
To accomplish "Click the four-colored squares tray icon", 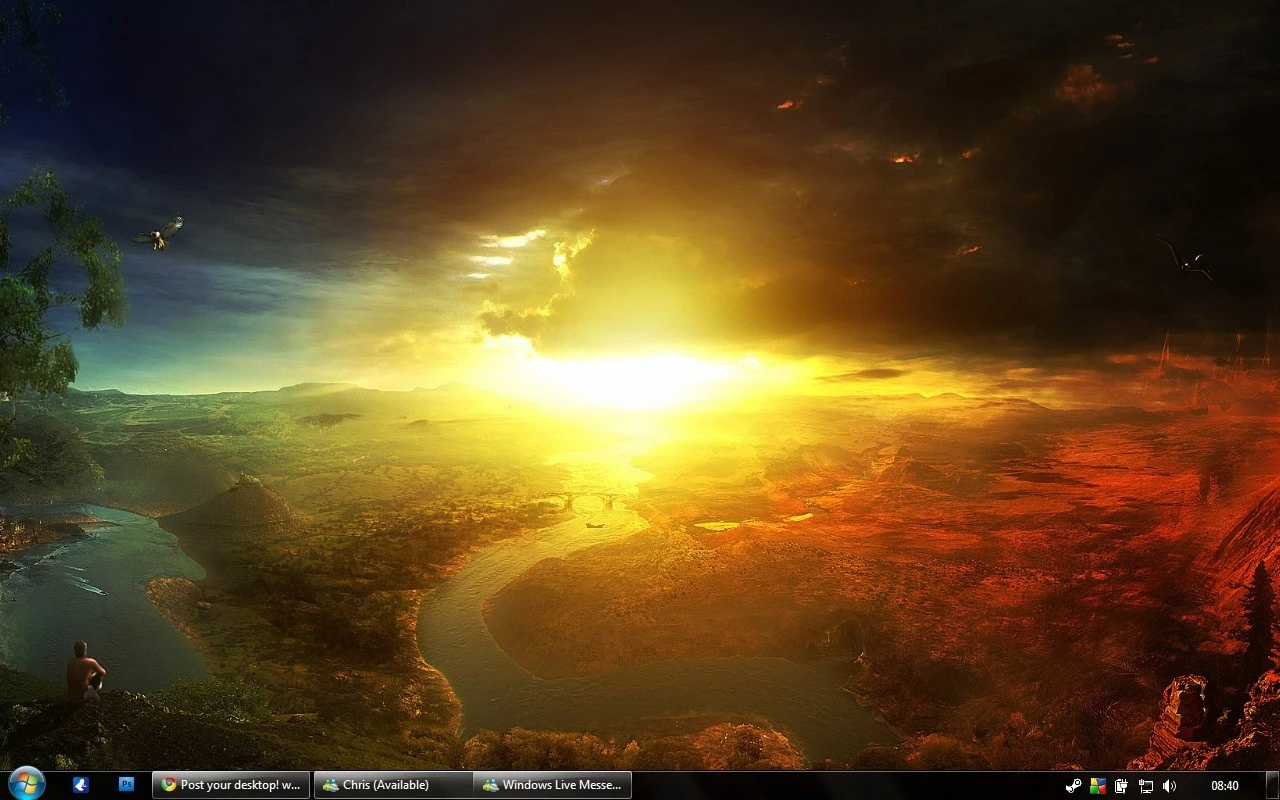I will (1098, 786).
